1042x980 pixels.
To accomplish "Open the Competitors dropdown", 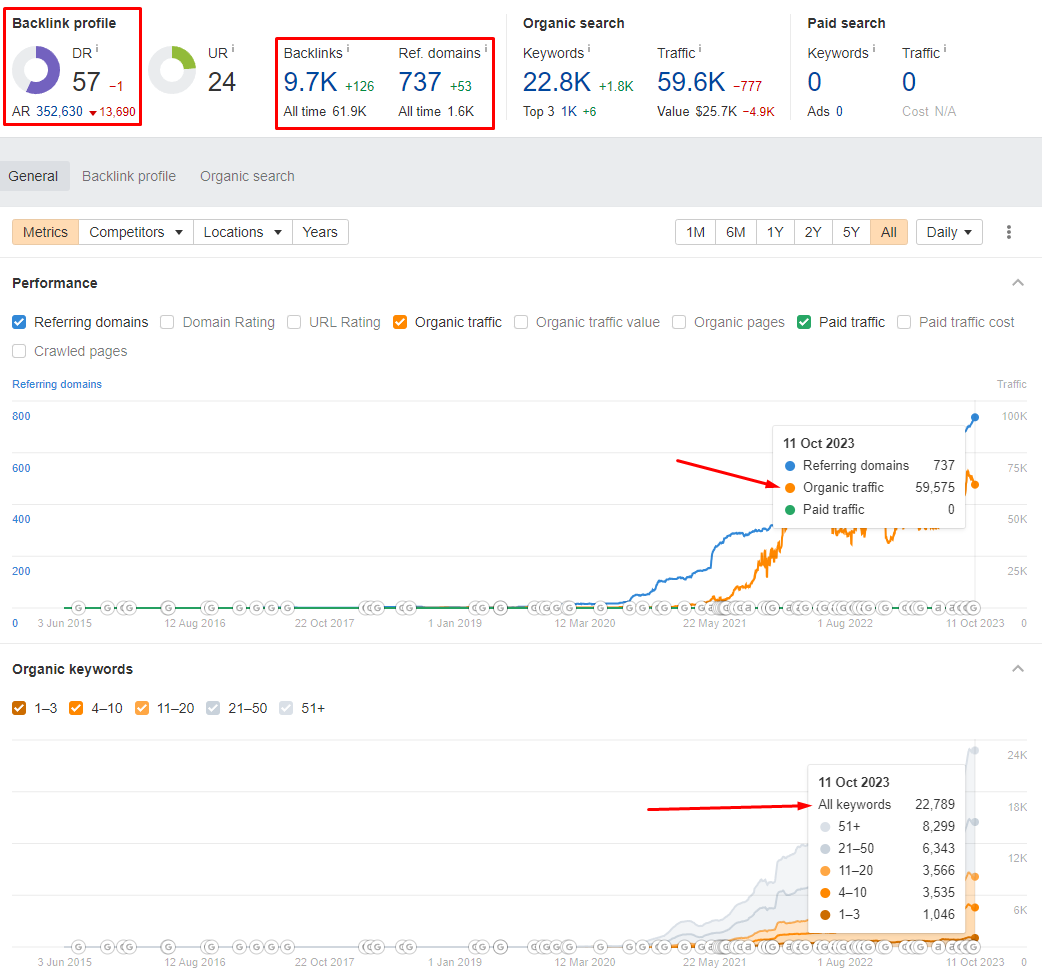I will point(136,232).
